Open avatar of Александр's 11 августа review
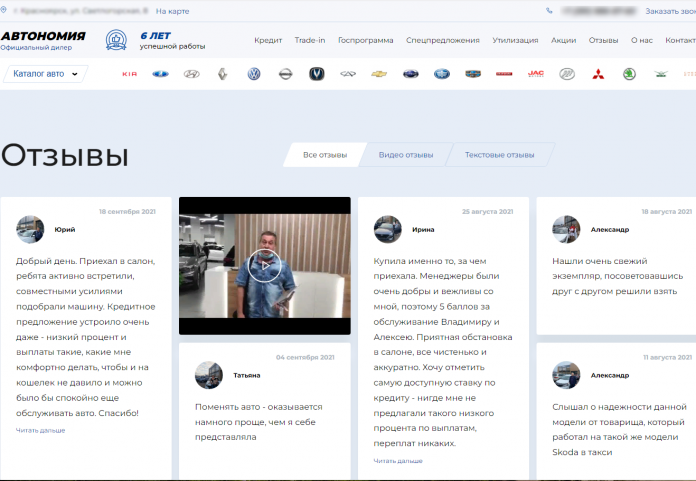Screen dimensions: 696x481 (x=566, y=375)
